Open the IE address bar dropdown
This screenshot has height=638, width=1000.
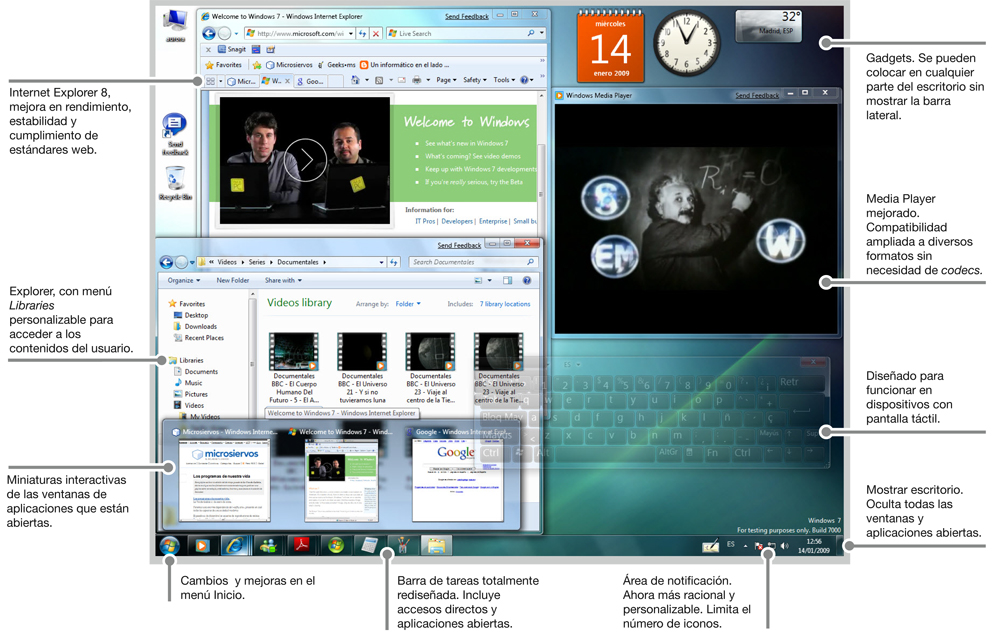tap(351, 34)
